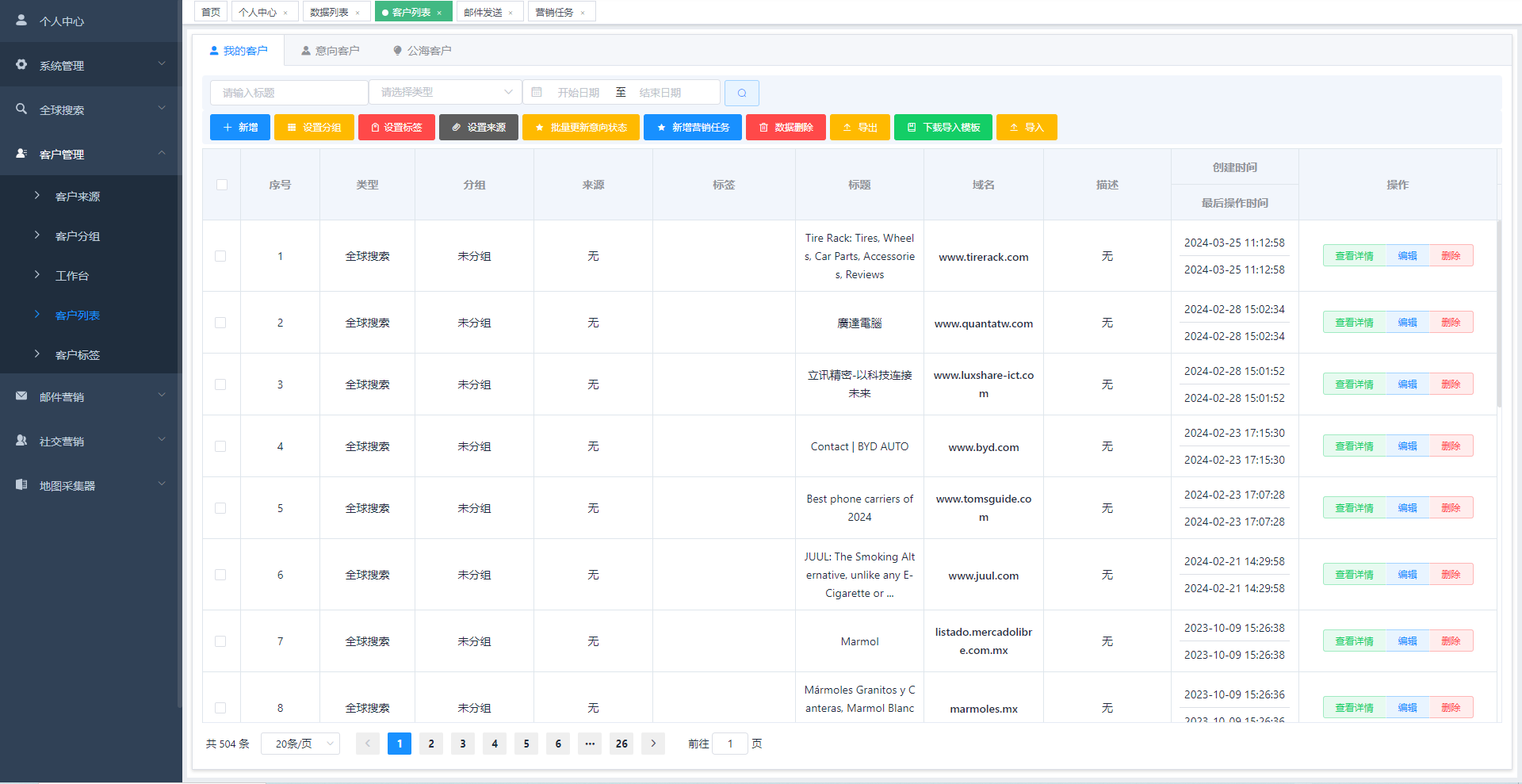This screenshot has width=1522, height=784.
Task: Check the row 5 checkbox for tomsguide.com
Action: click(x=220, y=508)
